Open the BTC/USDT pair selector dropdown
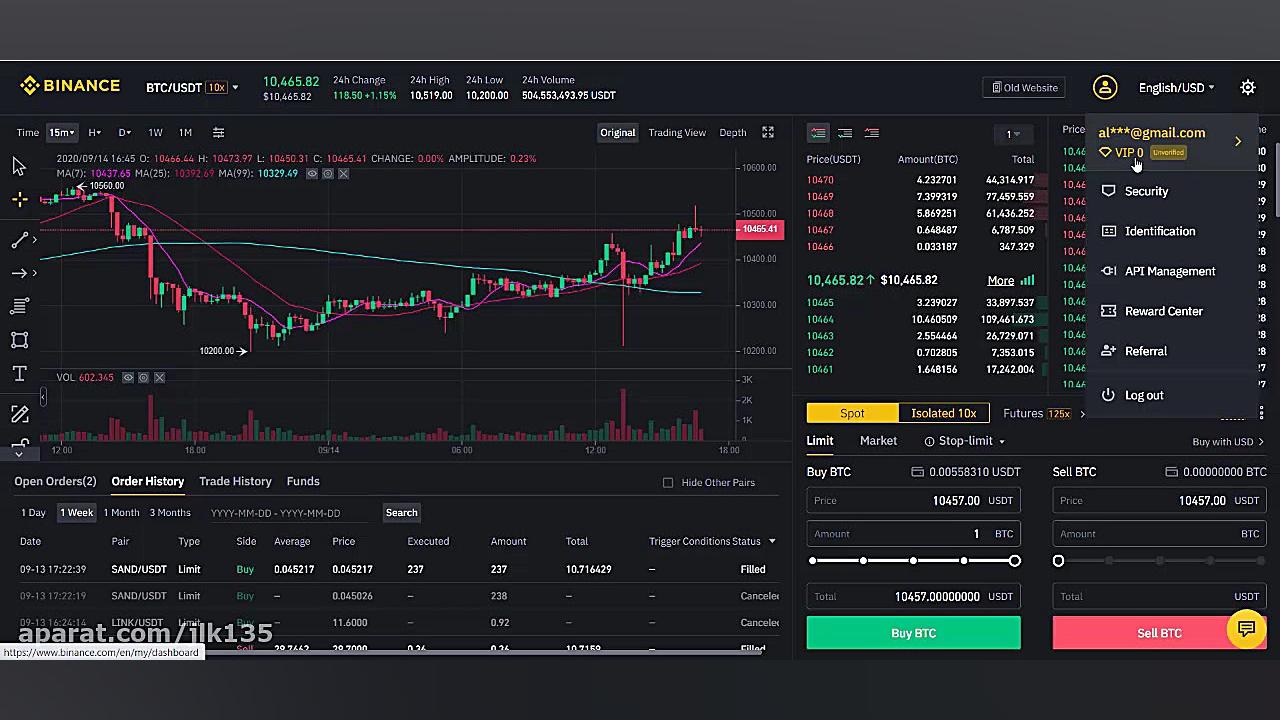The width and height of the screenshot is (1280, 720). [x=192, y=87]
